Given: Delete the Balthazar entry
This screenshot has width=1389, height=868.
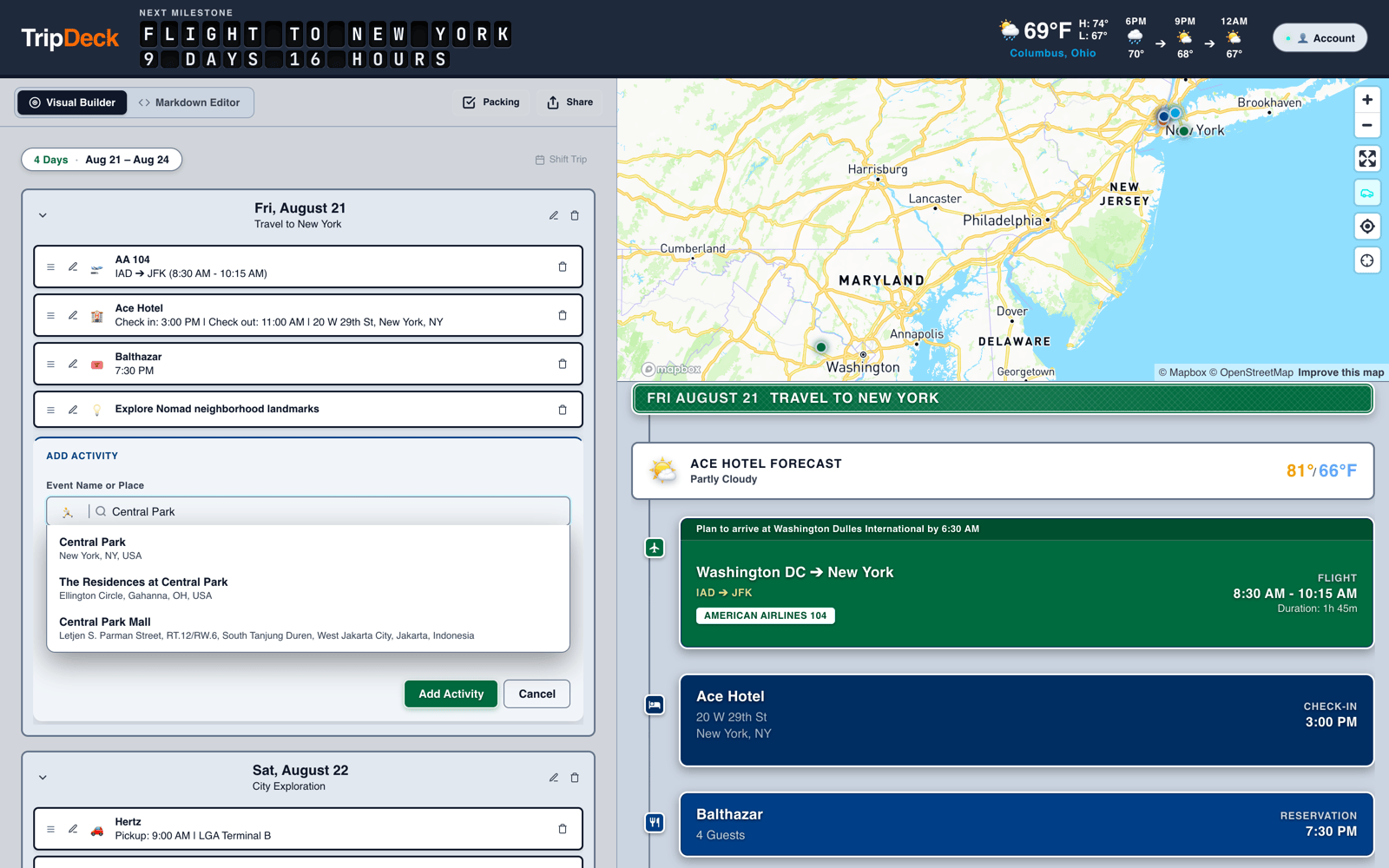Looking at the screenshot, I should [563, 364].
